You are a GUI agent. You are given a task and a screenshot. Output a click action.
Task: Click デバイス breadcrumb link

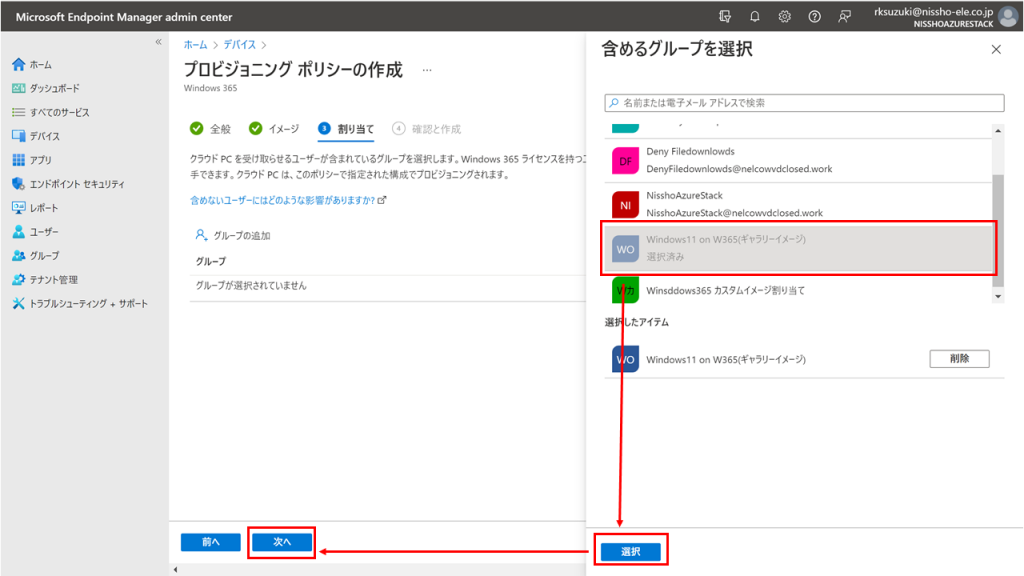tap(240, 44)
